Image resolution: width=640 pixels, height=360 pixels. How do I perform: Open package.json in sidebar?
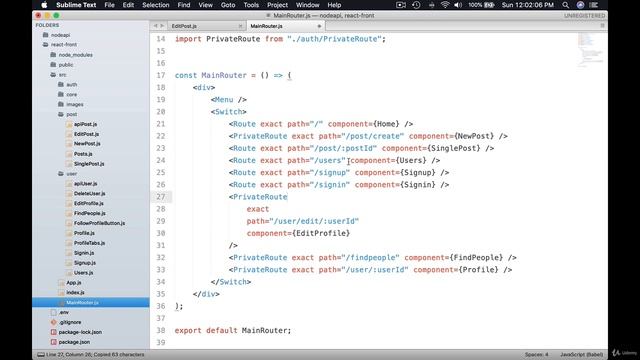(x=74, y=342)
